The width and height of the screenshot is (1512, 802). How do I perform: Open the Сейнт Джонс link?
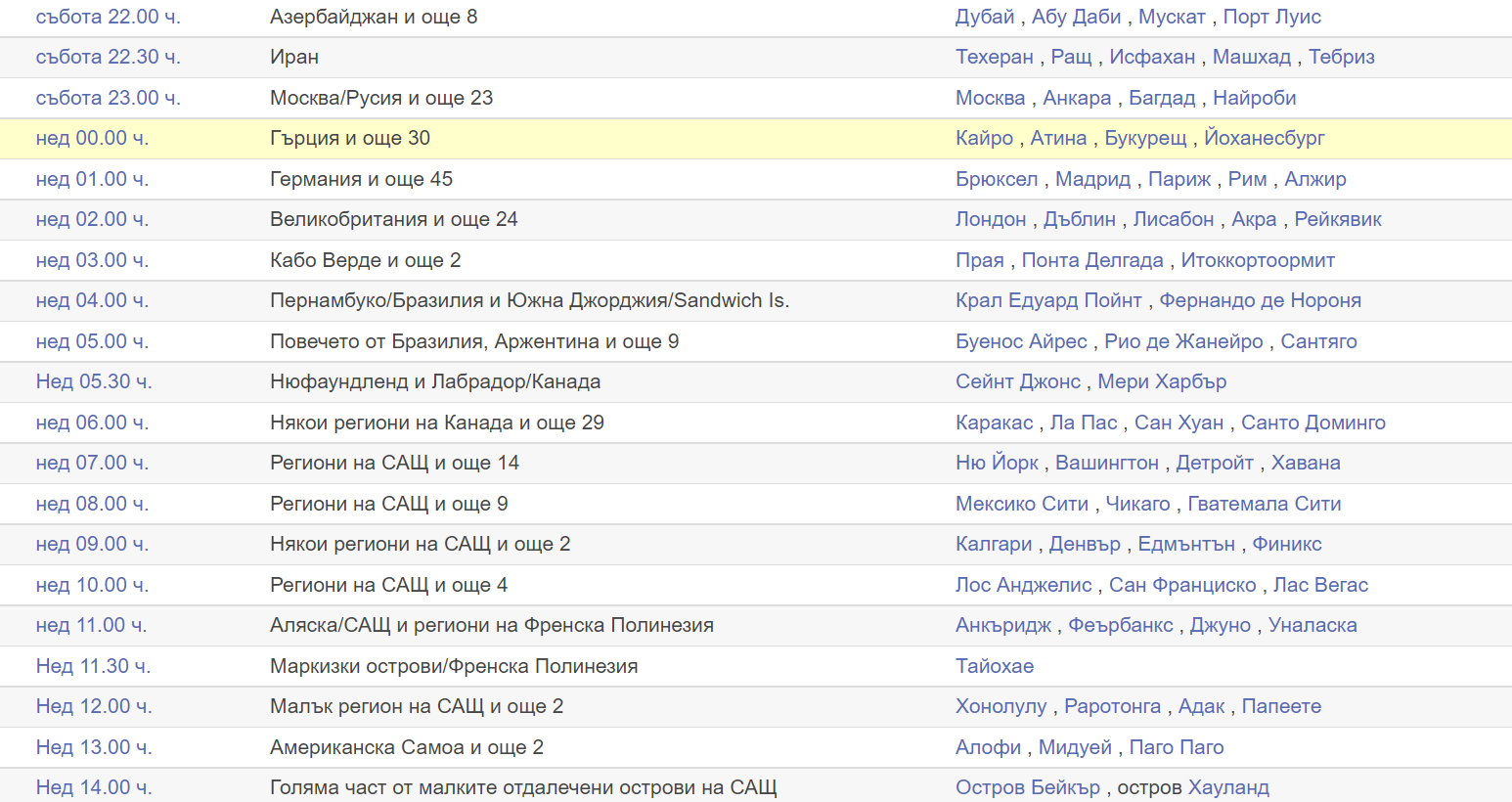pyautogui.click(x=1017, y=381)
